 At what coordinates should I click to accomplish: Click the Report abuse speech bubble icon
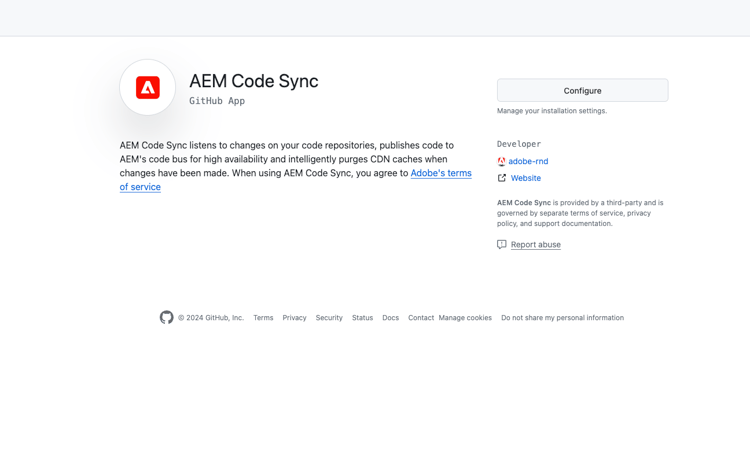point(502,244)
